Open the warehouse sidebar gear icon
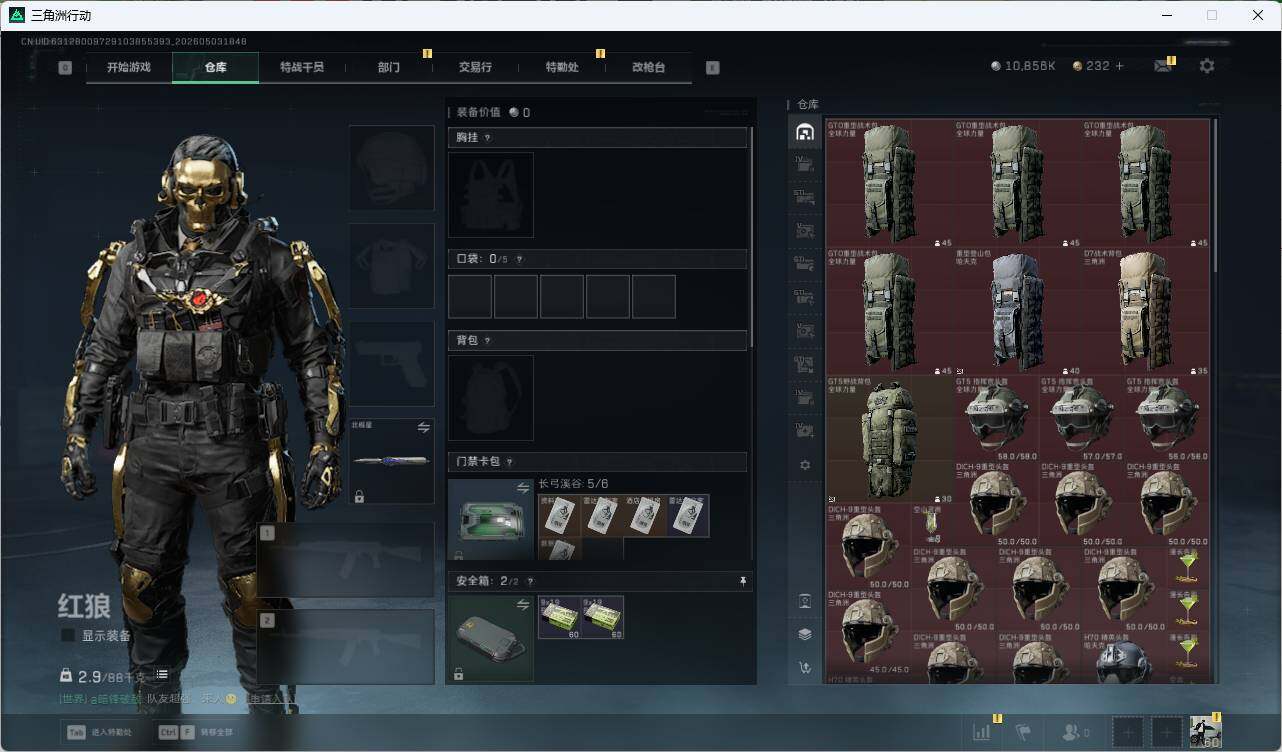Screen dimensions: 1282x752 (x=805, y=465)
